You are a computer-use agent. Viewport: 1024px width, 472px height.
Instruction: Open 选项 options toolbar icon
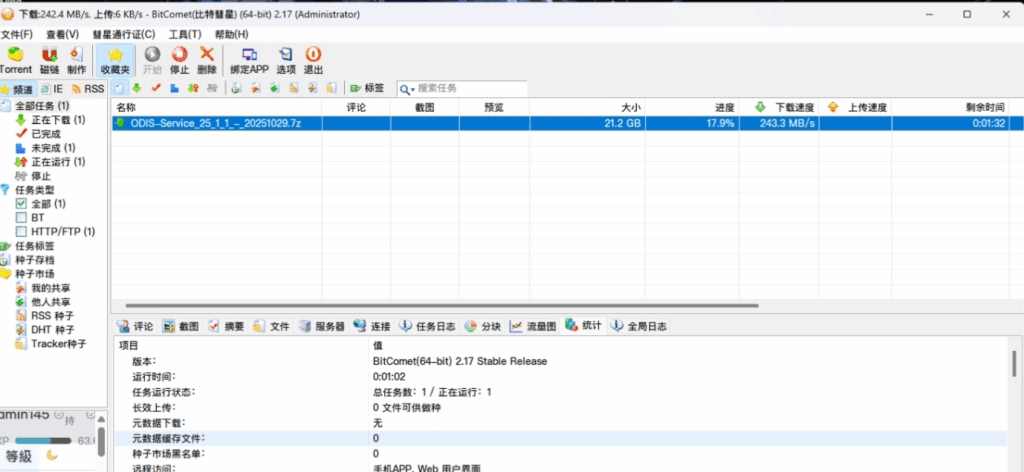tap(286, 59)
